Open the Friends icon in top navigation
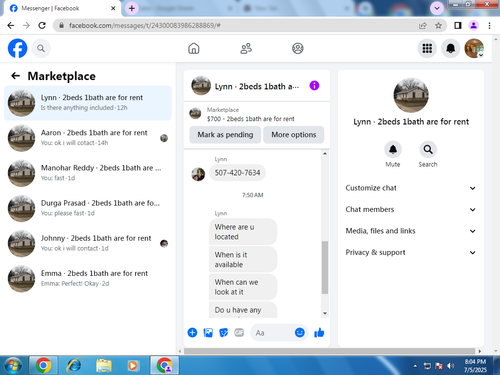Image resolution: width=500 pixels, height=375 pixels. point(246,49)
